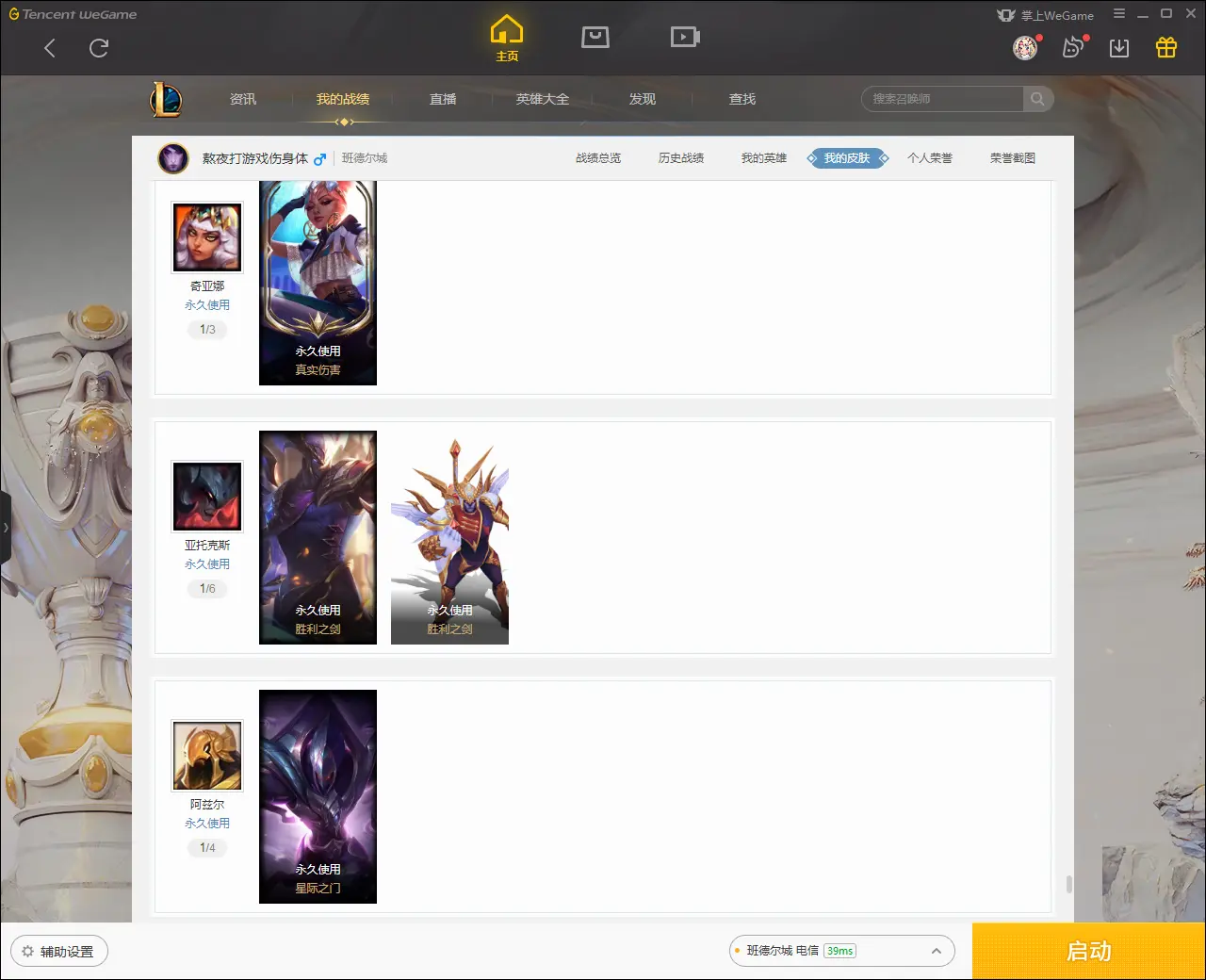
Task: Open 辅助设置 settings button
Action: coord(59,952)
